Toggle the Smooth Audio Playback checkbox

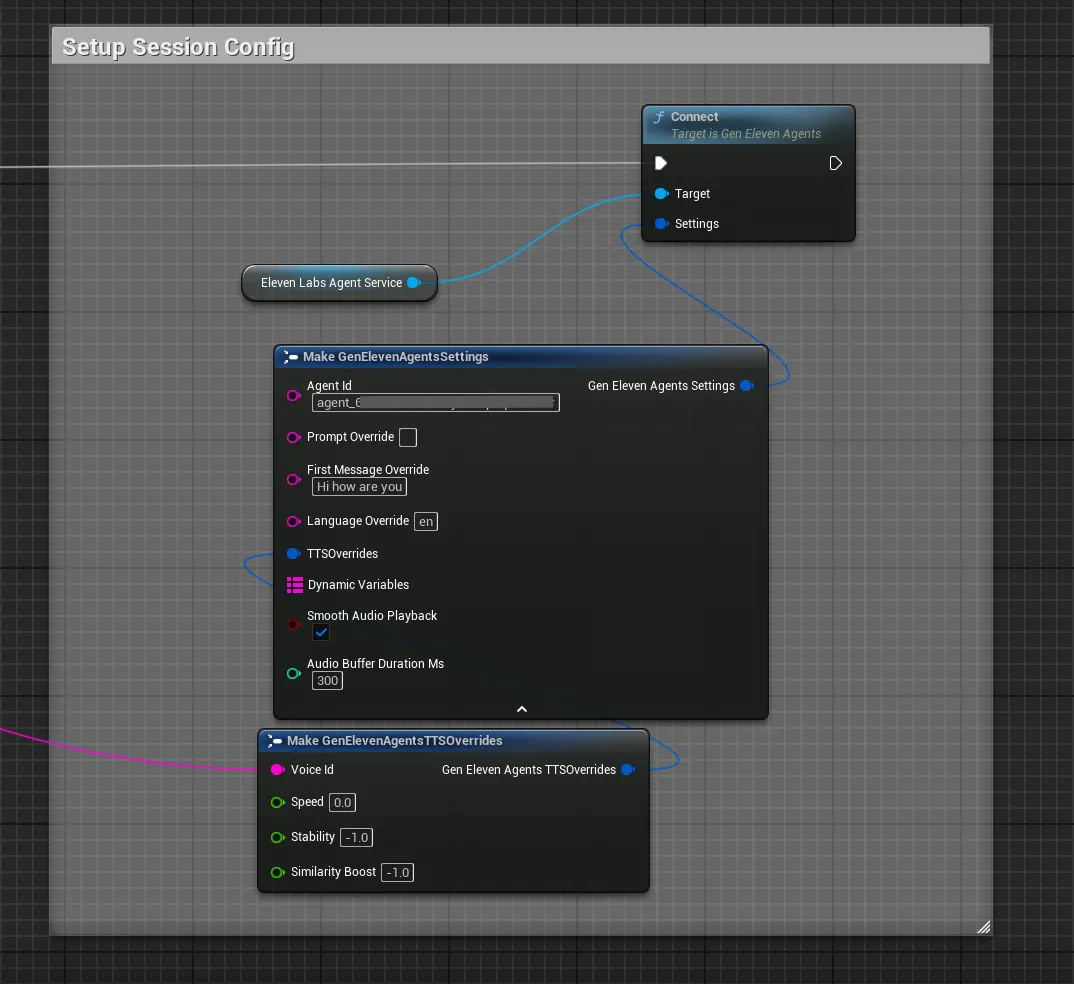(x=321, y=633)
